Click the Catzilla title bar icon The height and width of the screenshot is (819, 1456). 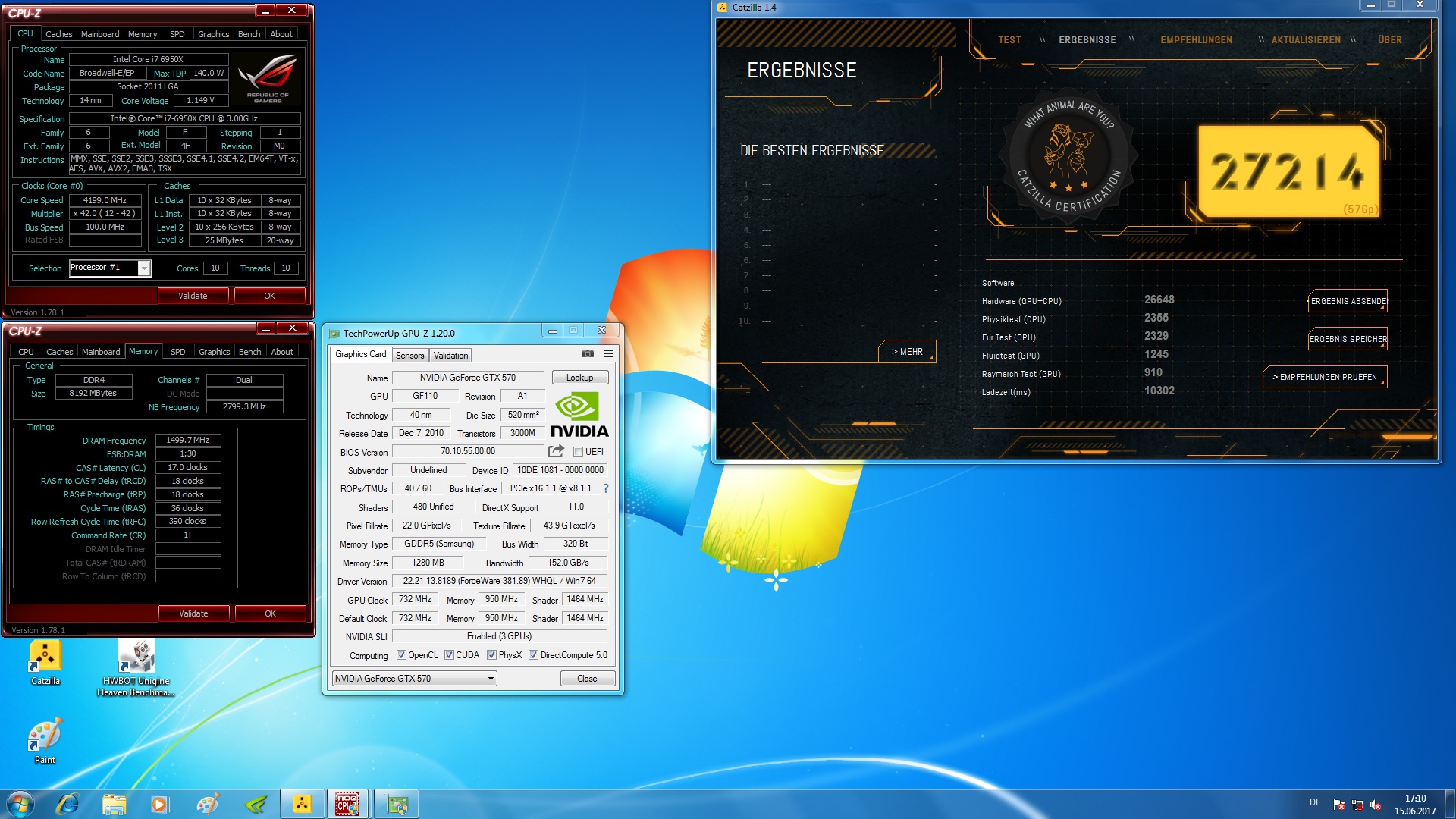723,8
